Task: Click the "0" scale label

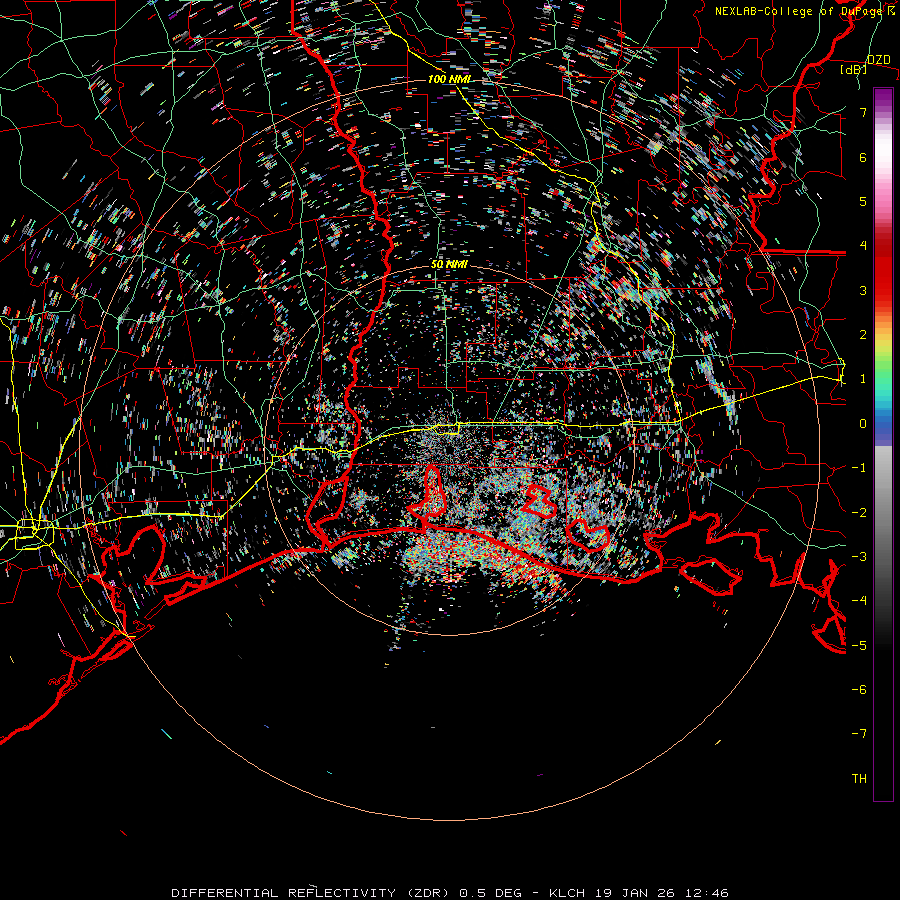Action: point(863,424)
